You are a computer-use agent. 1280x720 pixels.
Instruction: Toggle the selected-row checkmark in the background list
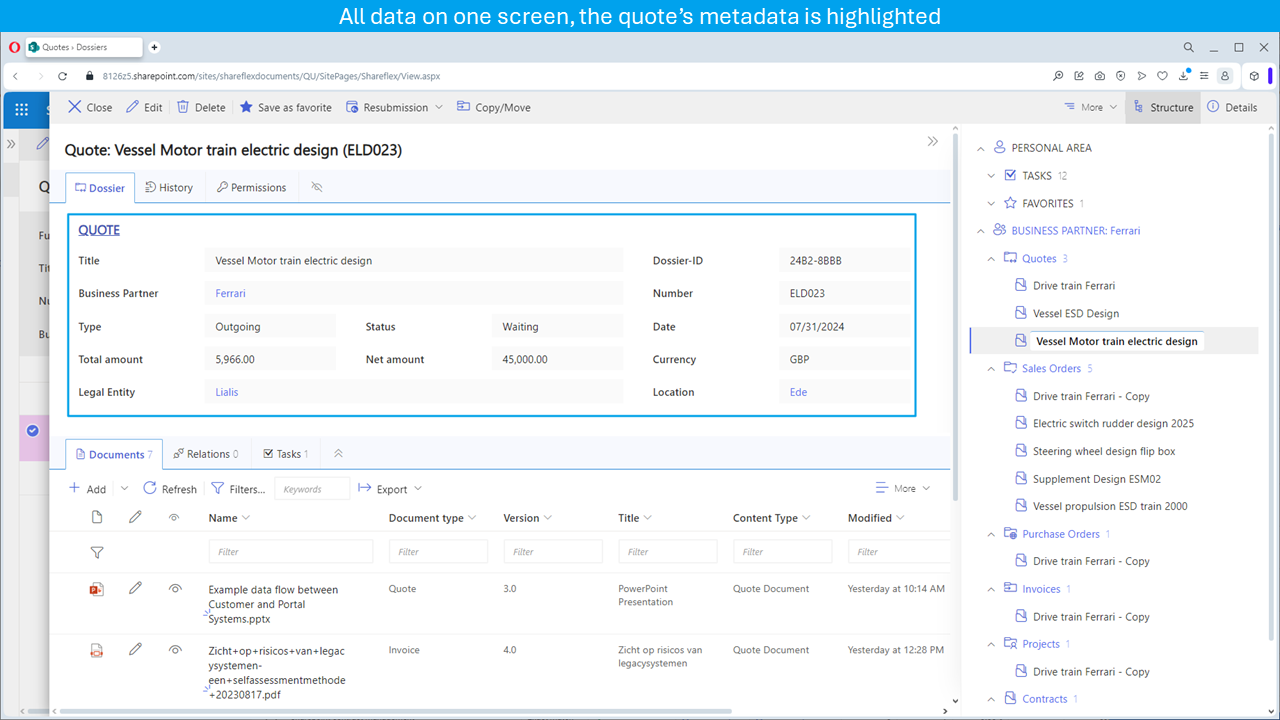(32, 430)
